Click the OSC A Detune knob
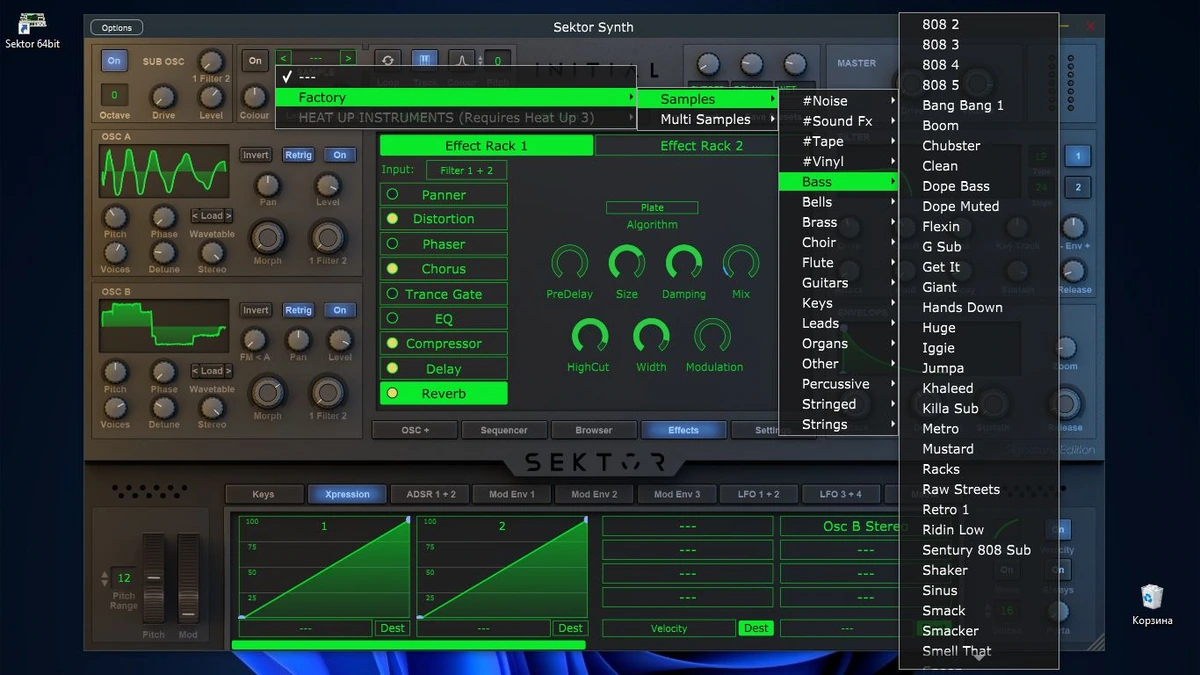This screenshot has height=675, width=1200. pyautogui.click(x=164, y=252)
